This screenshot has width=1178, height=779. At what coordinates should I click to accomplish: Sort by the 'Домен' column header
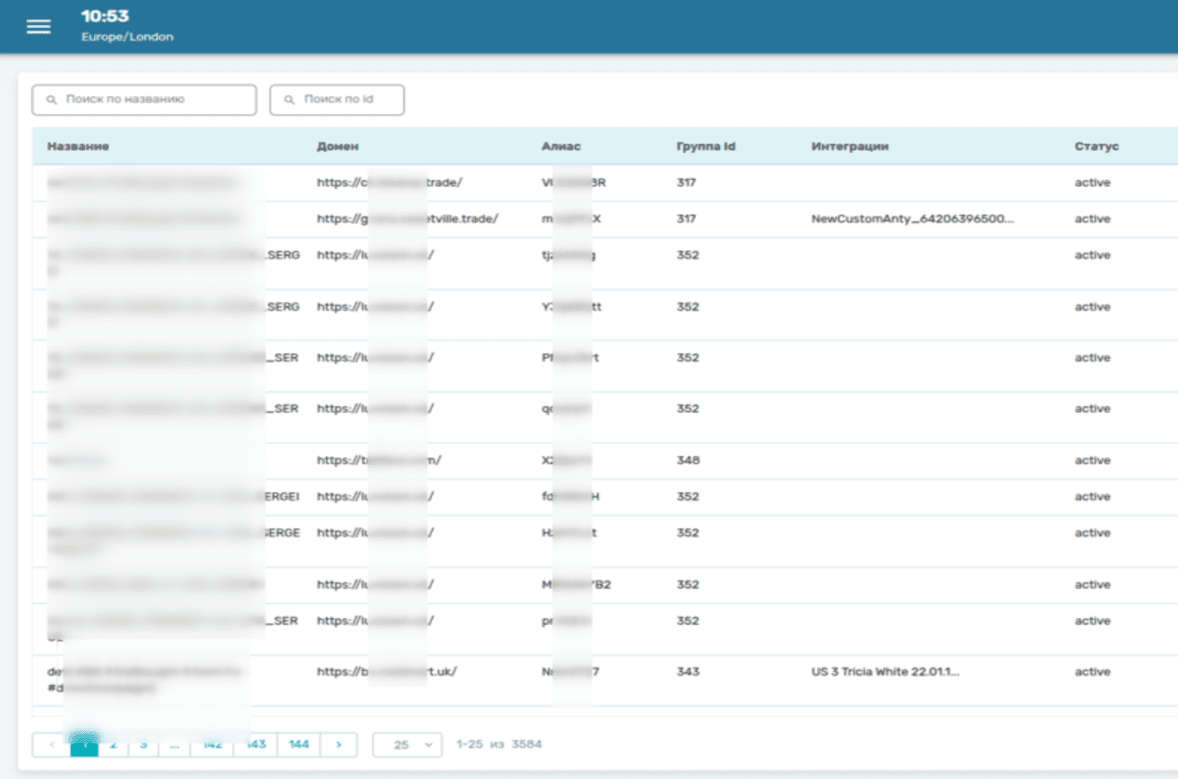tap(337, 147)
